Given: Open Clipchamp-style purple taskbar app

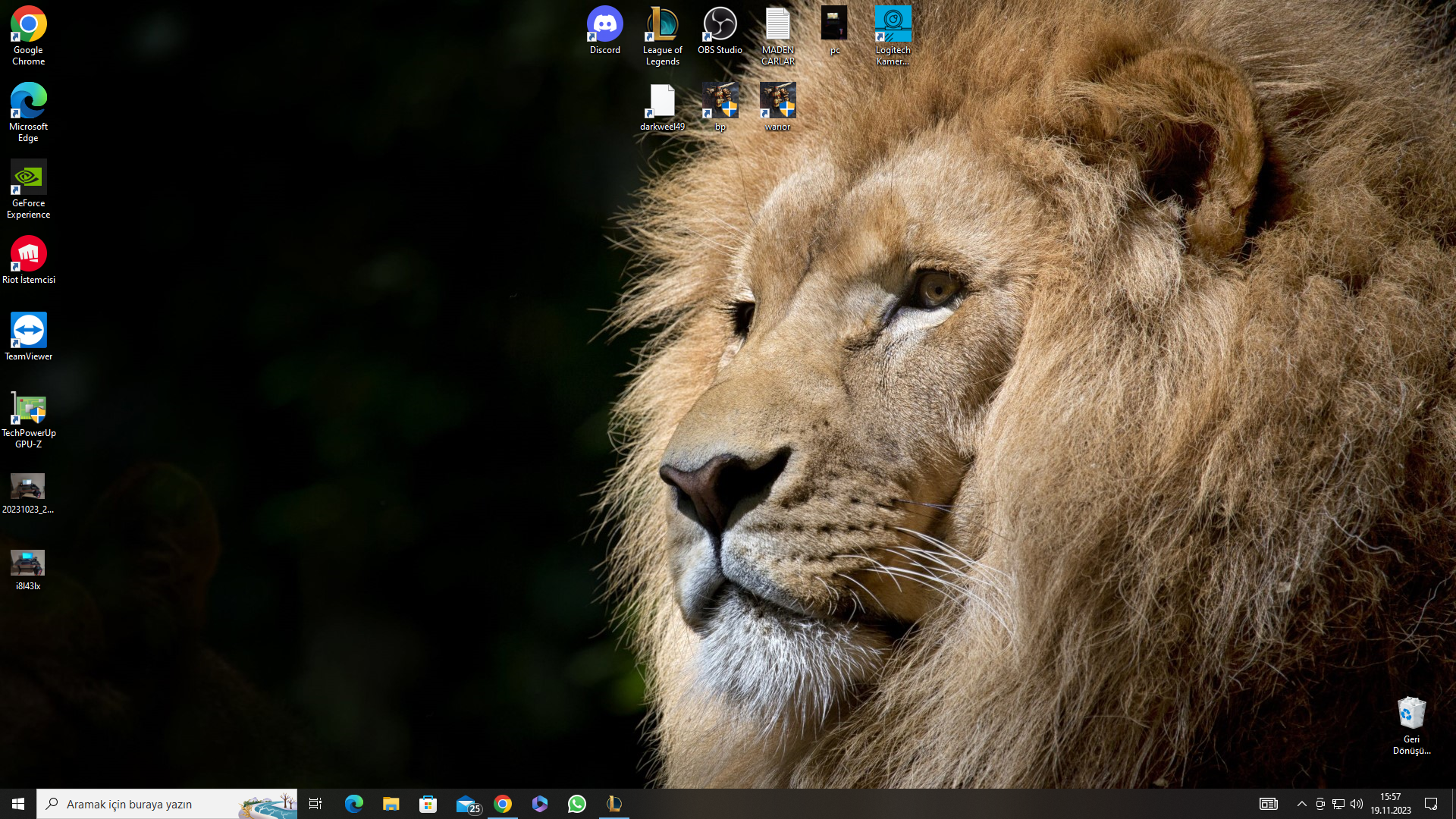Looking at the screenshot, I should (x=540, y=804).
